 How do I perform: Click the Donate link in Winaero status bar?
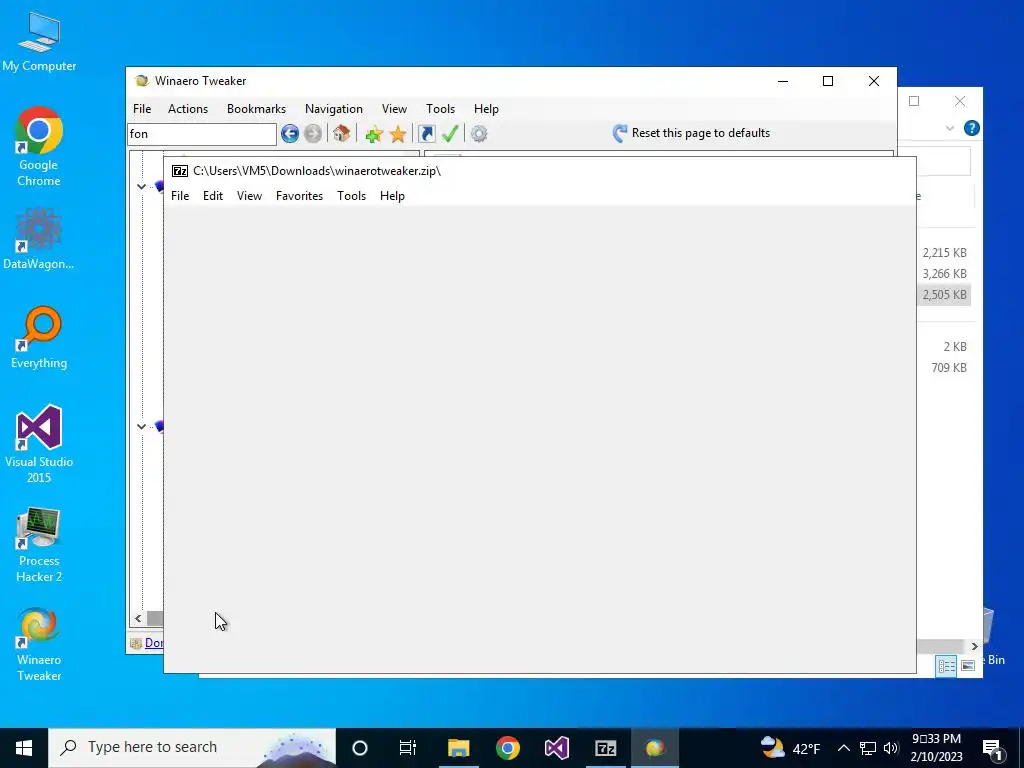[154, 643]
